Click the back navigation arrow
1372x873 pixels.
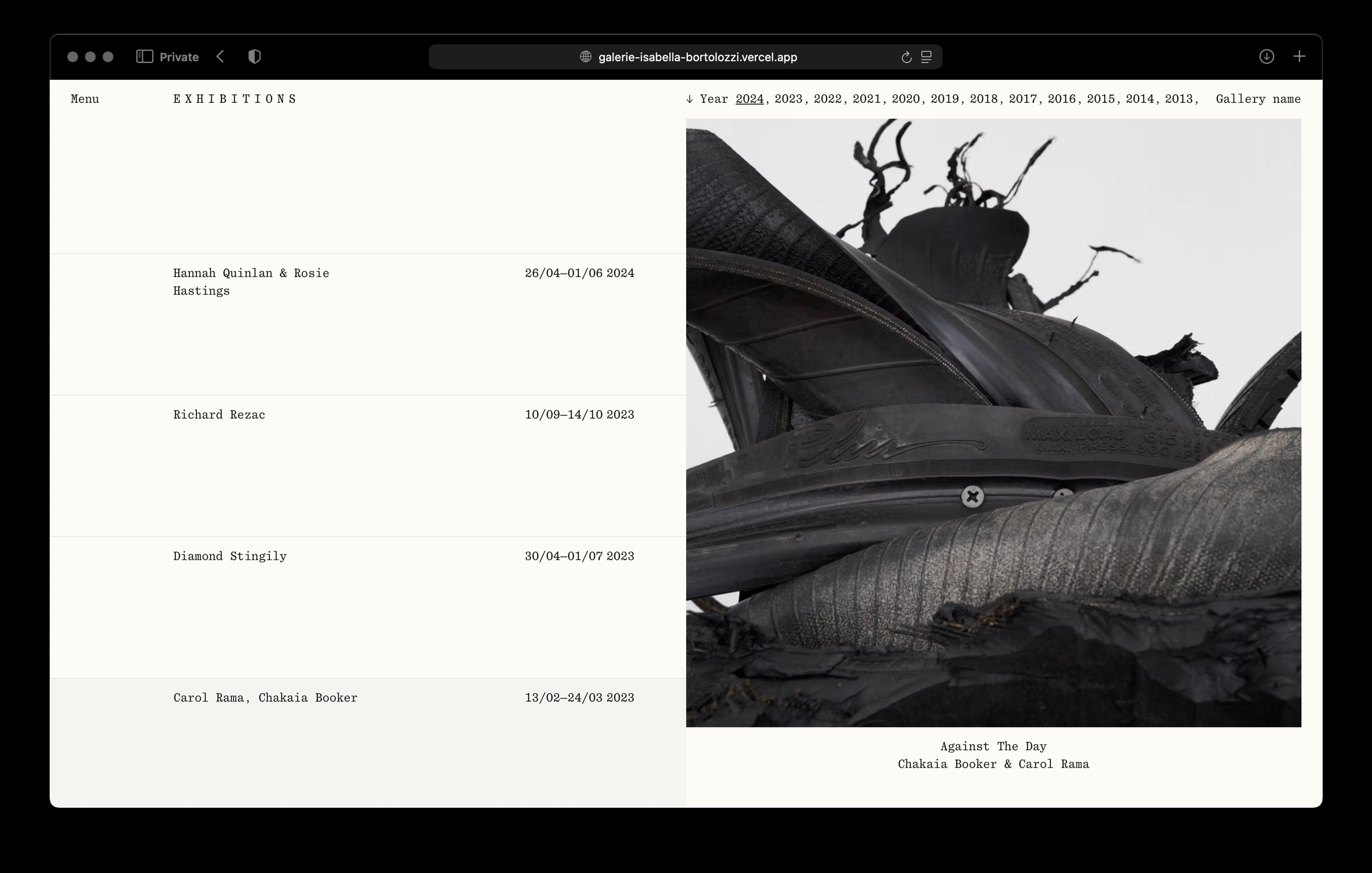[x=220, y=56]
